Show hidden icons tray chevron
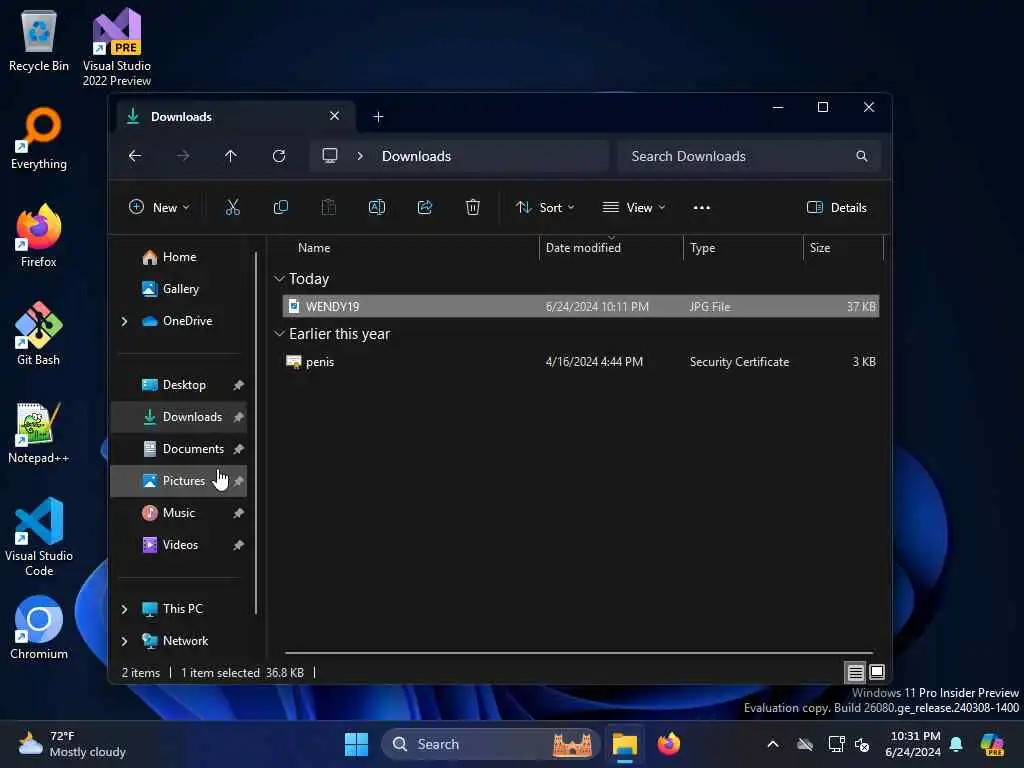 pyautogui.click(x=773, y=744)
